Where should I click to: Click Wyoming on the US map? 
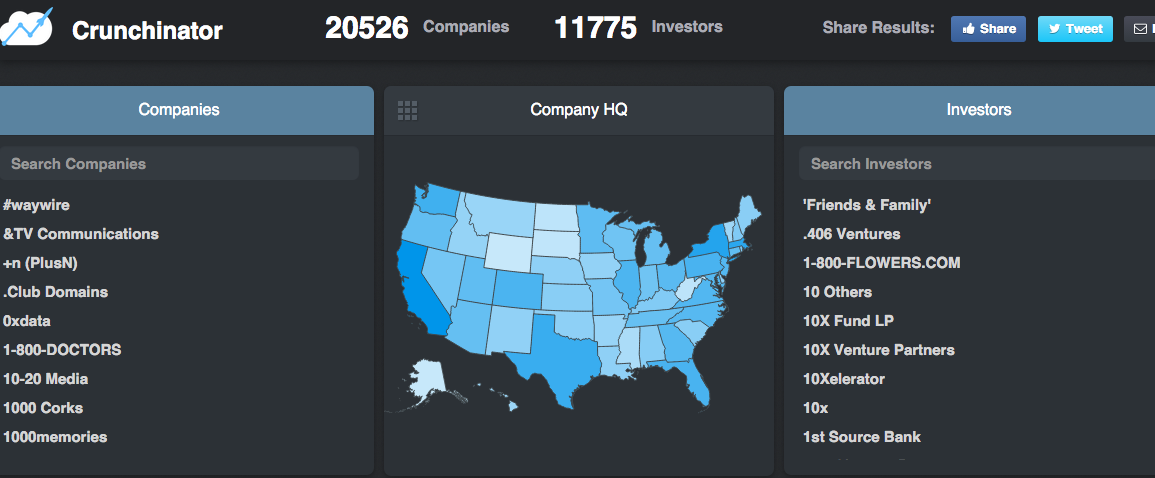(x=508, y=251)
